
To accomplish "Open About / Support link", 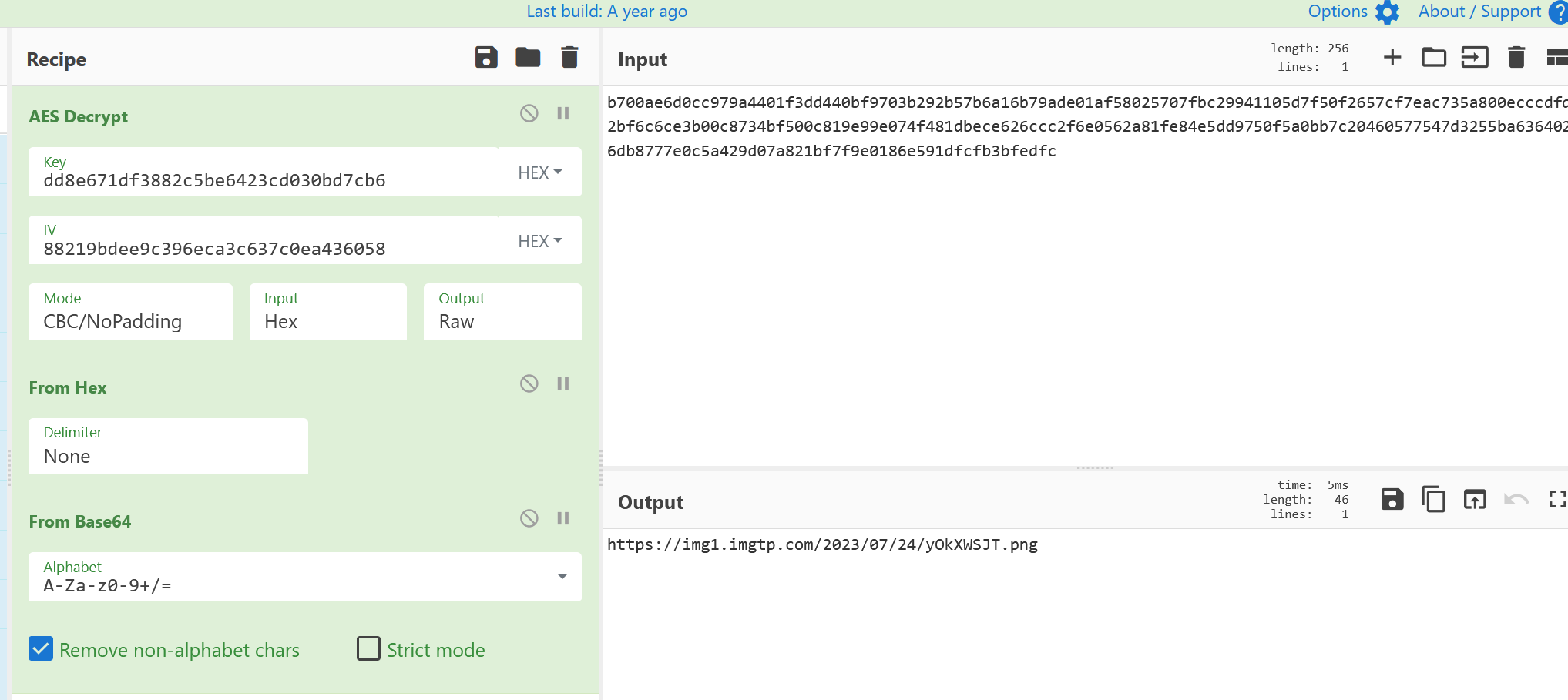I will tap(1479, 12).
